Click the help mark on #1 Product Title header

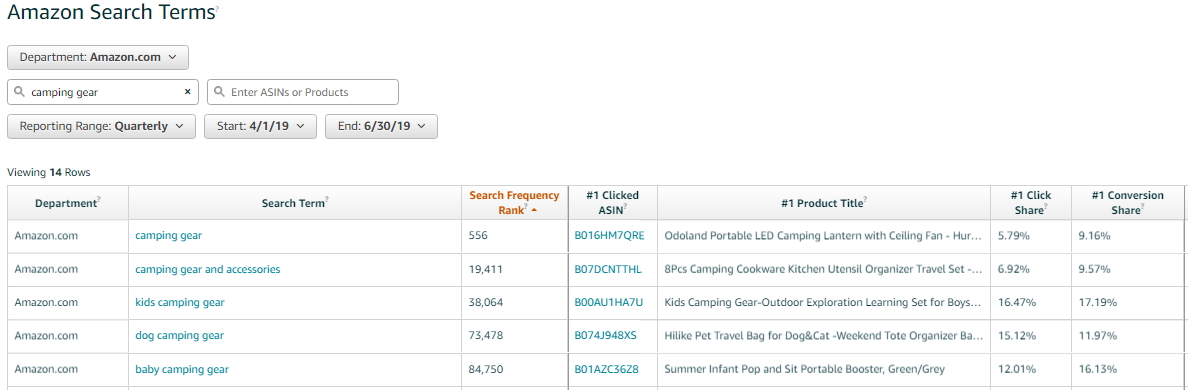pyautogui.click(x=865, y=200)
